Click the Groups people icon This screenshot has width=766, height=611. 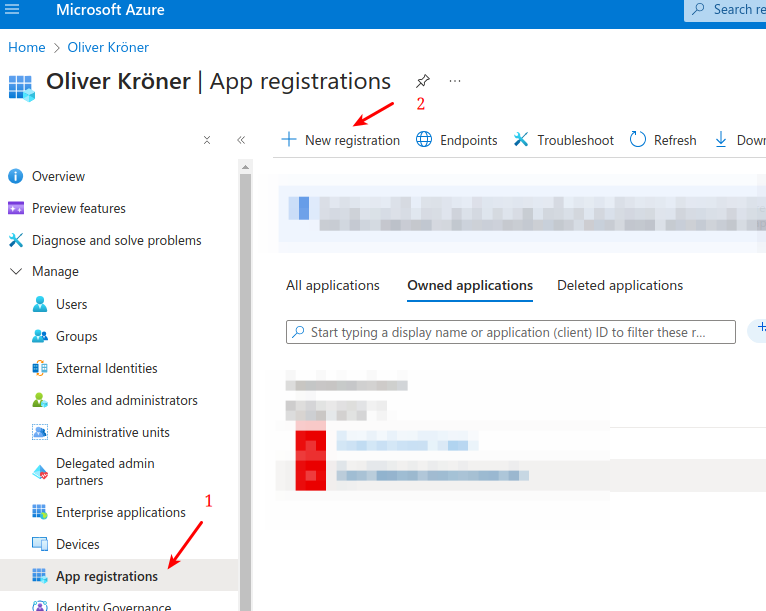click(40, 336)
